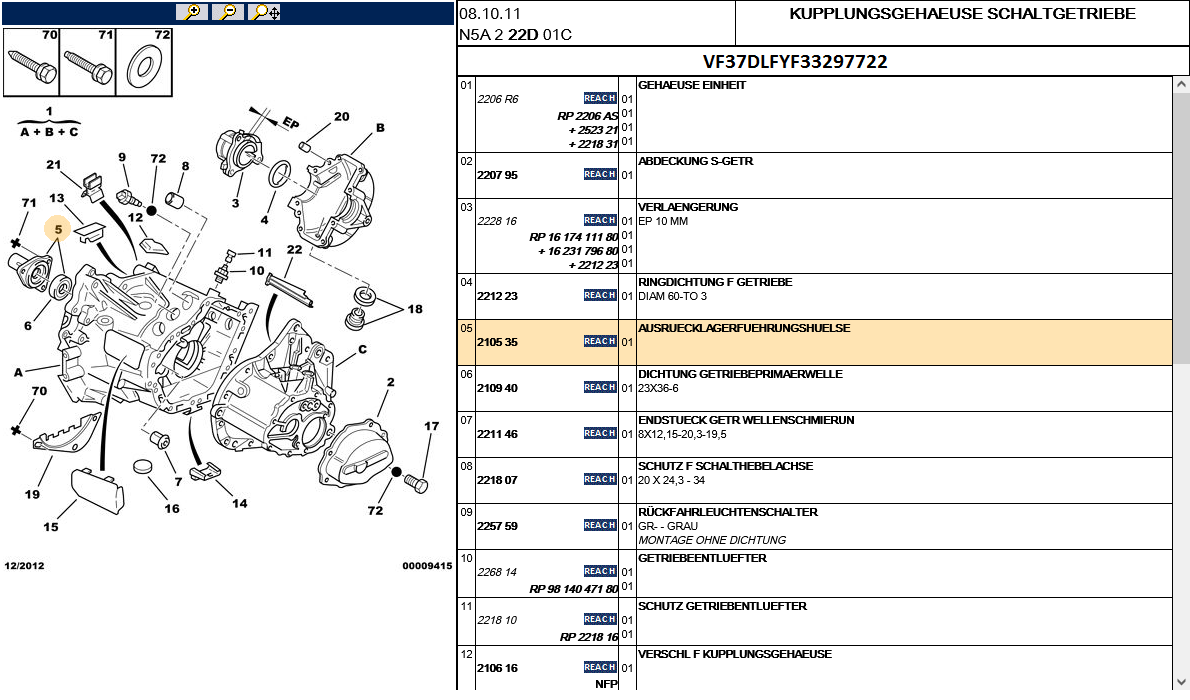
Task: Click the zoom out magnifier icon
Action: 228,12
